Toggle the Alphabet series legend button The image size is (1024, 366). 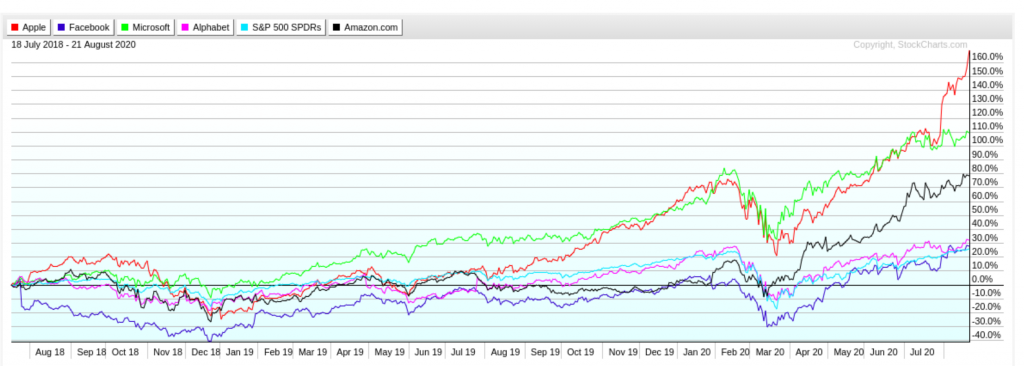pos(205,27)
